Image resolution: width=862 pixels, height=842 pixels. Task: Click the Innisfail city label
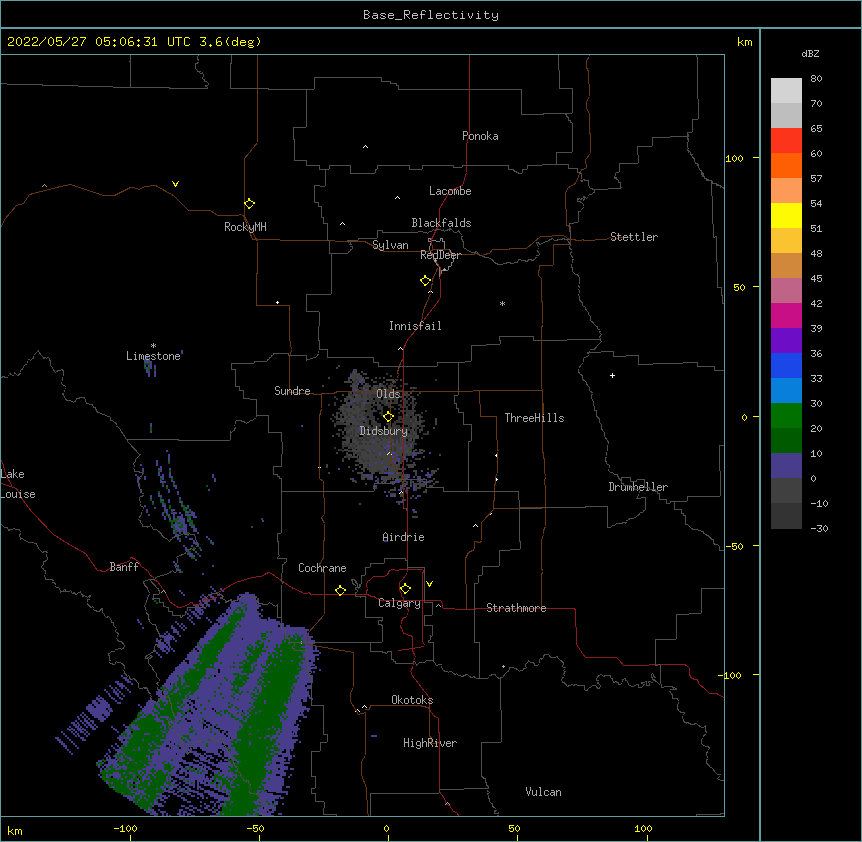(x=415, y=326)
